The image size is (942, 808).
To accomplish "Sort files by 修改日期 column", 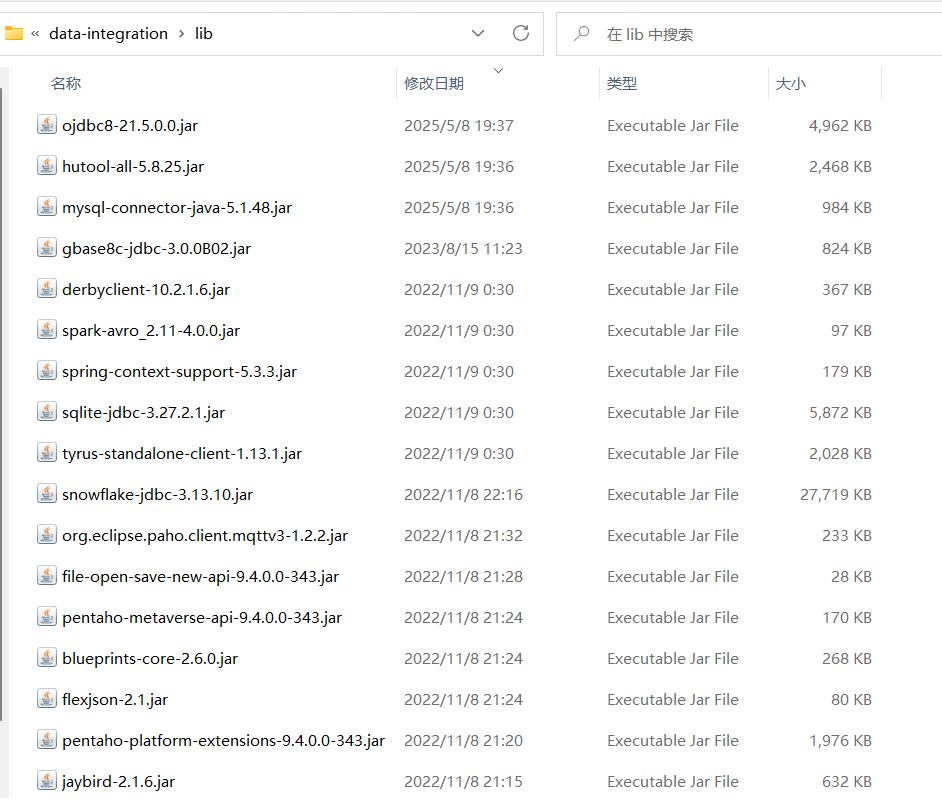I will coord(434,84).
